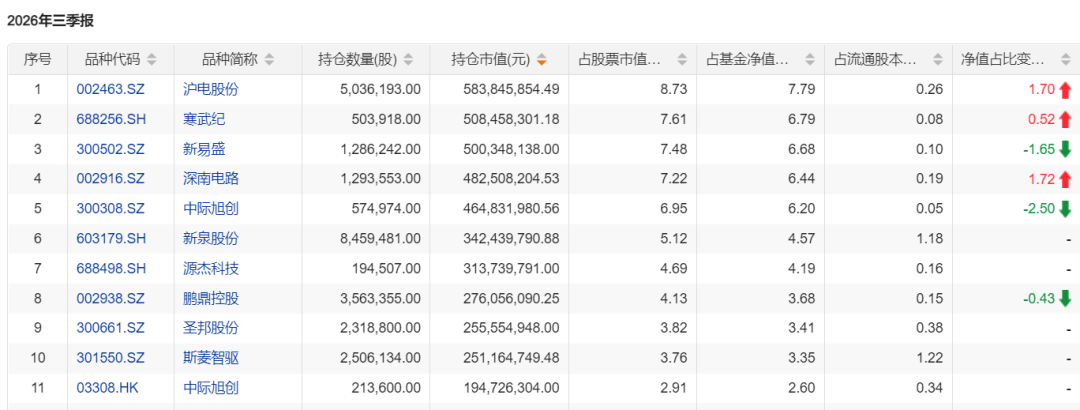Sort by 品种简称 using its sort icon
The width and height of the screenshot is (1080, 410).
(269, 60)
